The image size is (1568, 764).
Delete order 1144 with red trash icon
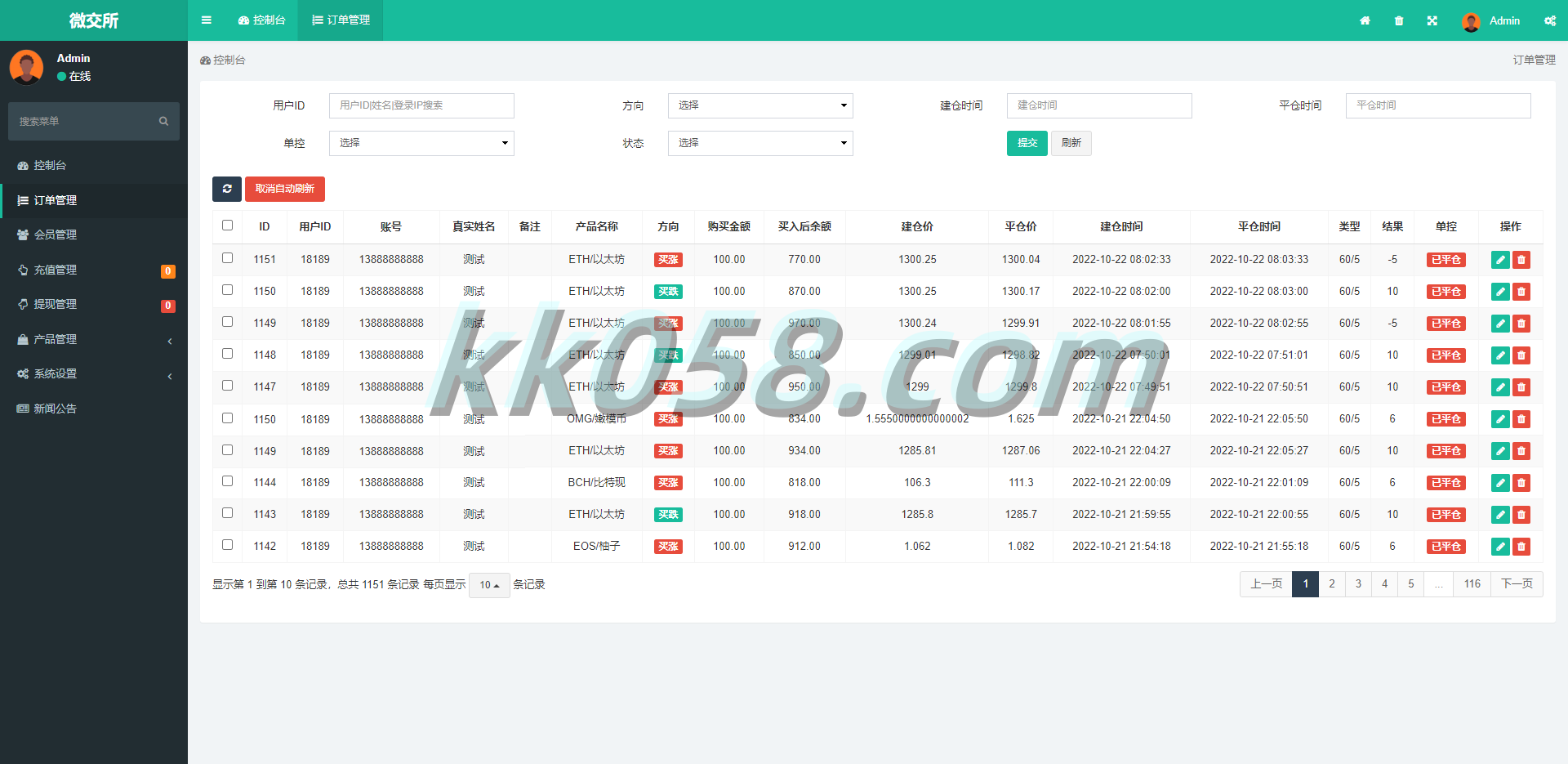tap(1521, 483)
